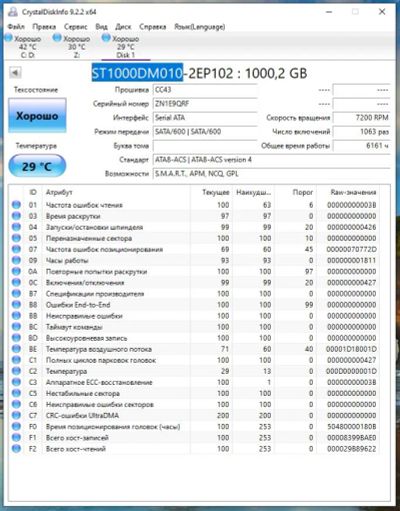The width and height of the screenshot is (400, 511).
Task: Click the Атрибут column header
Action: pos(59,192)
